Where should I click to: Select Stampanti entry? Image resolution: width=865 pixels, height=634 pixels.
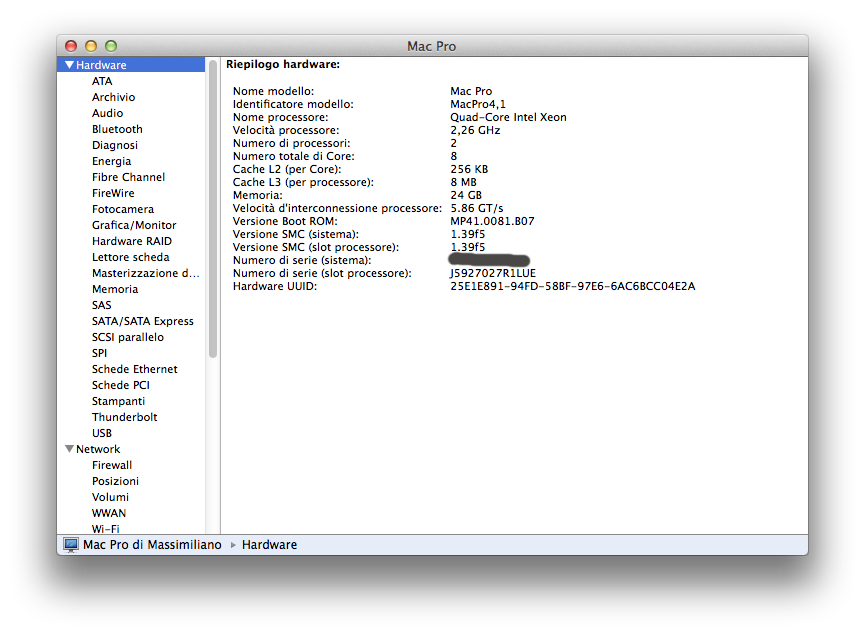pyautogui.click(x=118, y=401)
